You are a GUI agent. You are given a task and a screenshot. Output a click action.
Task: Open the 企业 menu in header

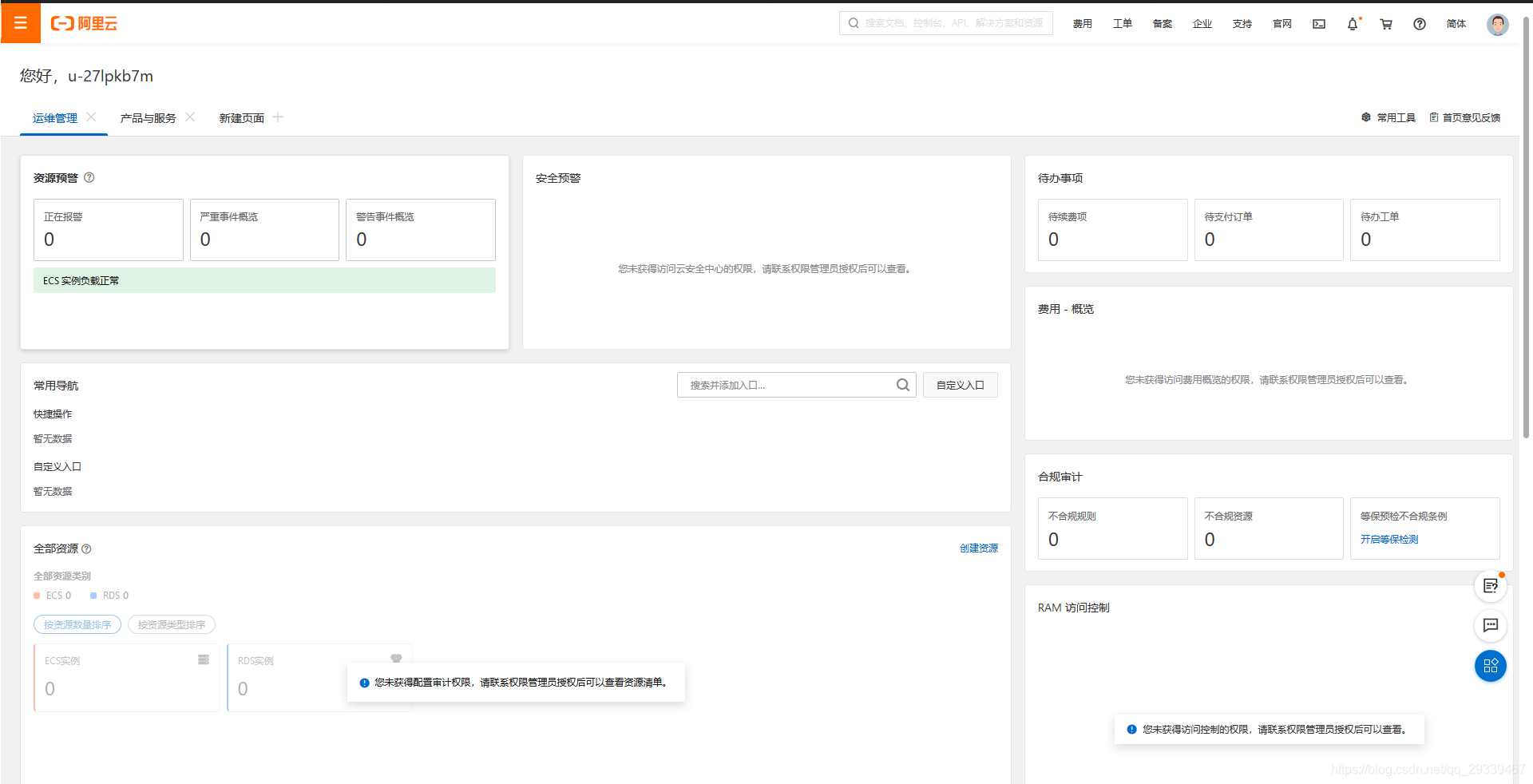[x=1202, y=24]
